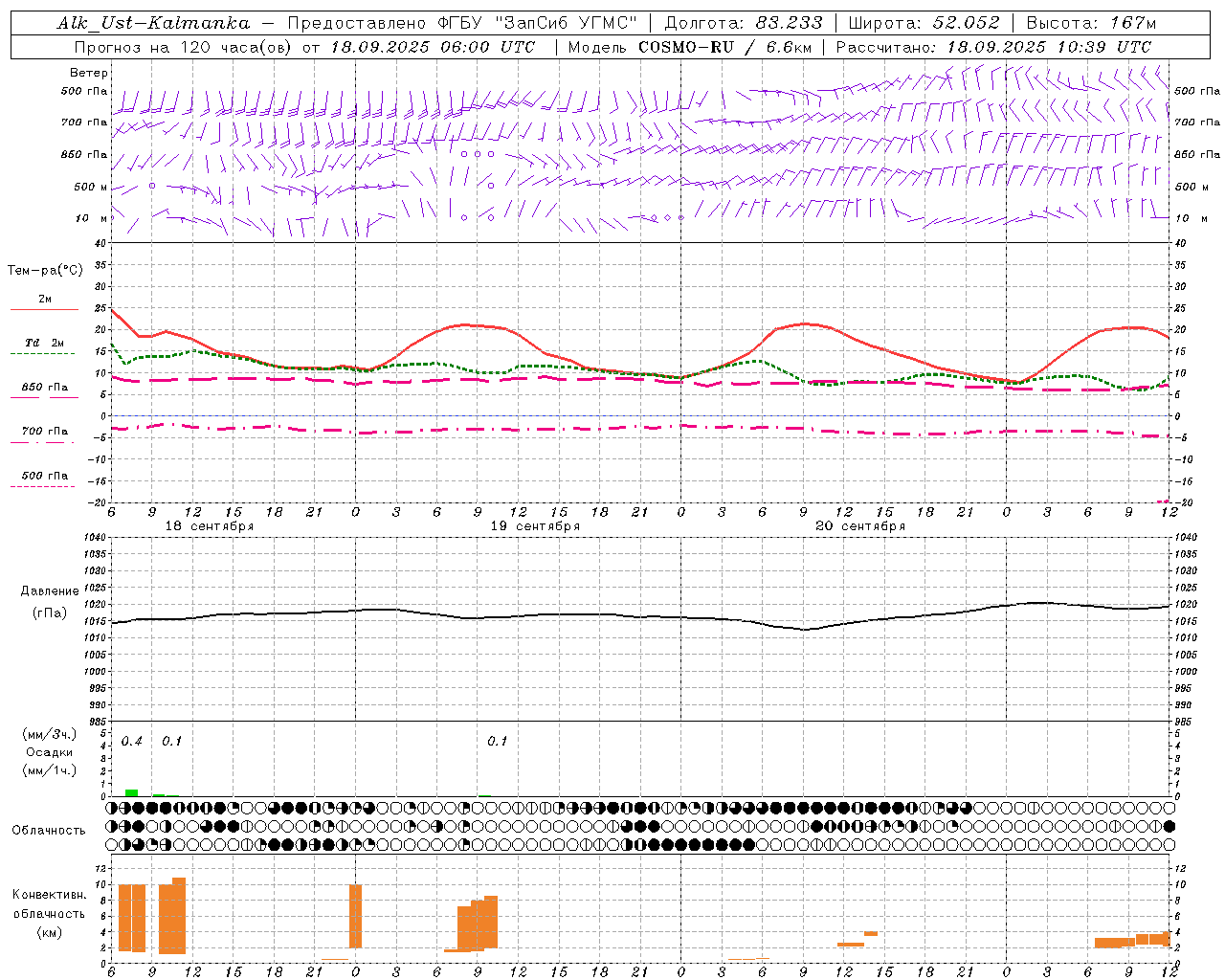Click the Прогноз на 120 часа(ов) text

pyautogui.click(x=184, y=47)
